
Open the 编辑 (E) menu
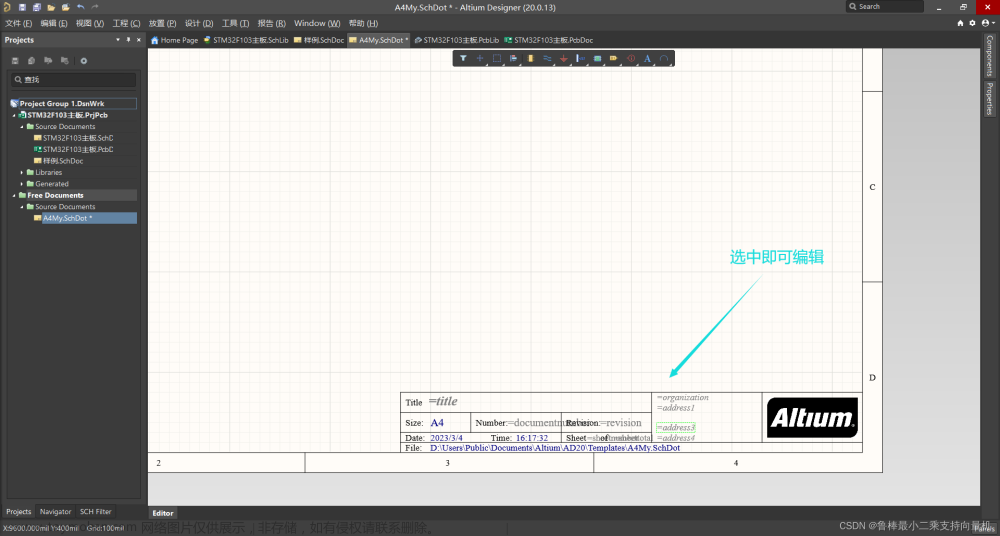pos(54,23)
